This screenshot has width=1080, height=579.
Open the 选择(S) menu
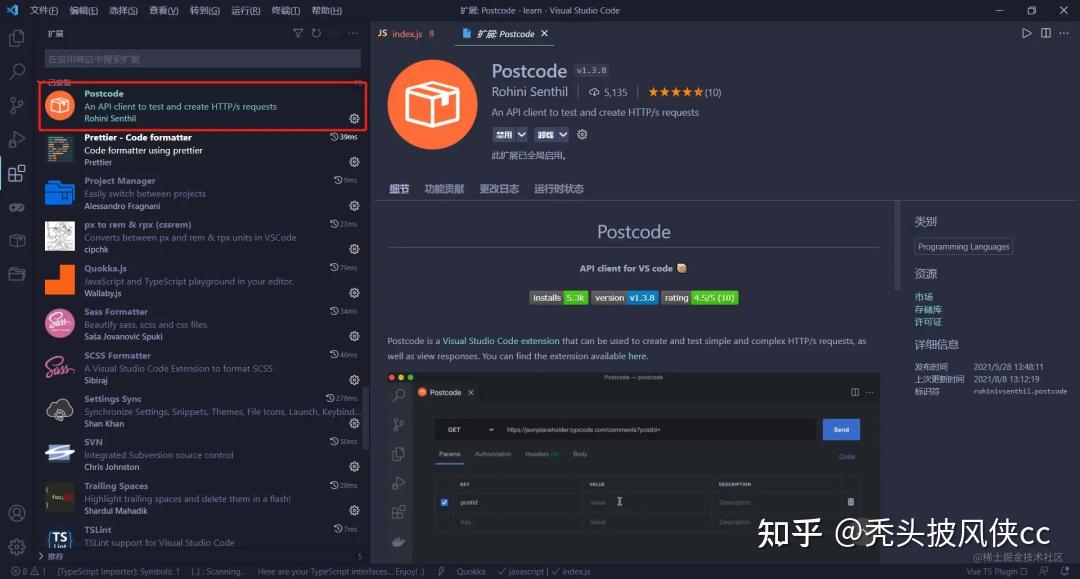click(123, 10)
